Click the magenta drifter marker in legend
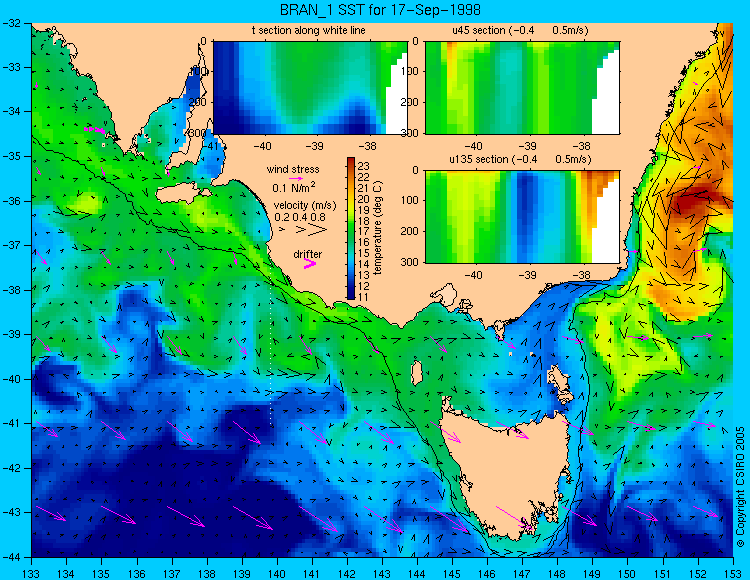 [x=310, y=264]
